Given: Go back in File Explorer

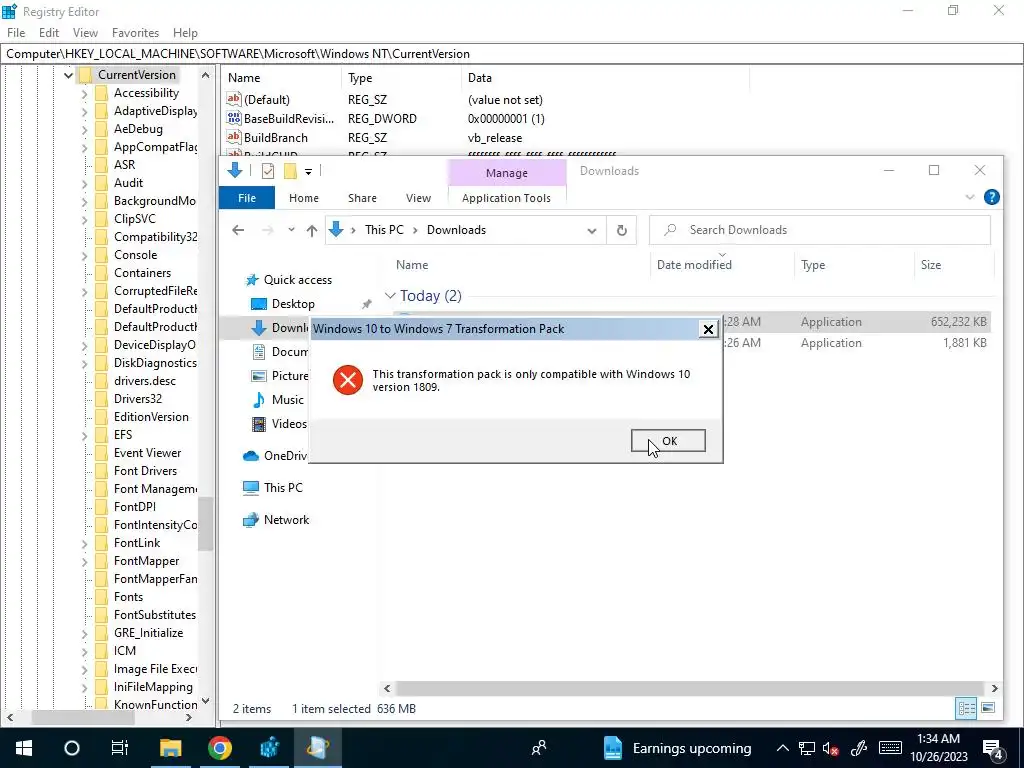Looking at the screenshot, I should pyautogui.click(x=238, y=230).
